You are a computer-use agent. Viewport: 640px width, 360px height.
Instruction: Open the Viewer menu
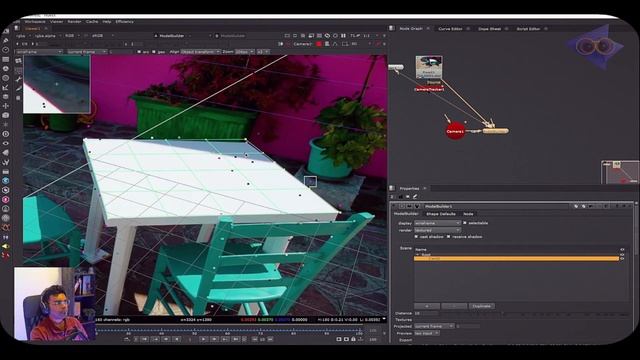[56, 22]
